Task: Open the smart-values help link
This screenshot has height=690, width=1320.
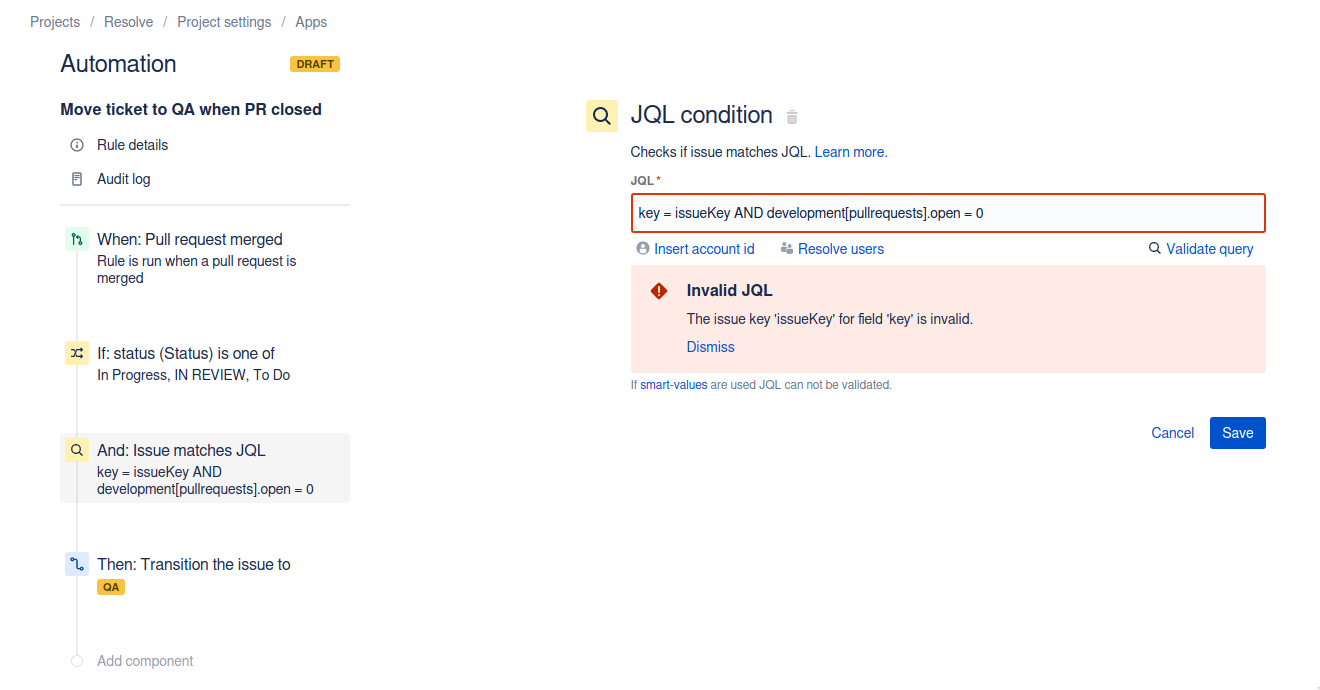Action: [x=674, y=385]
